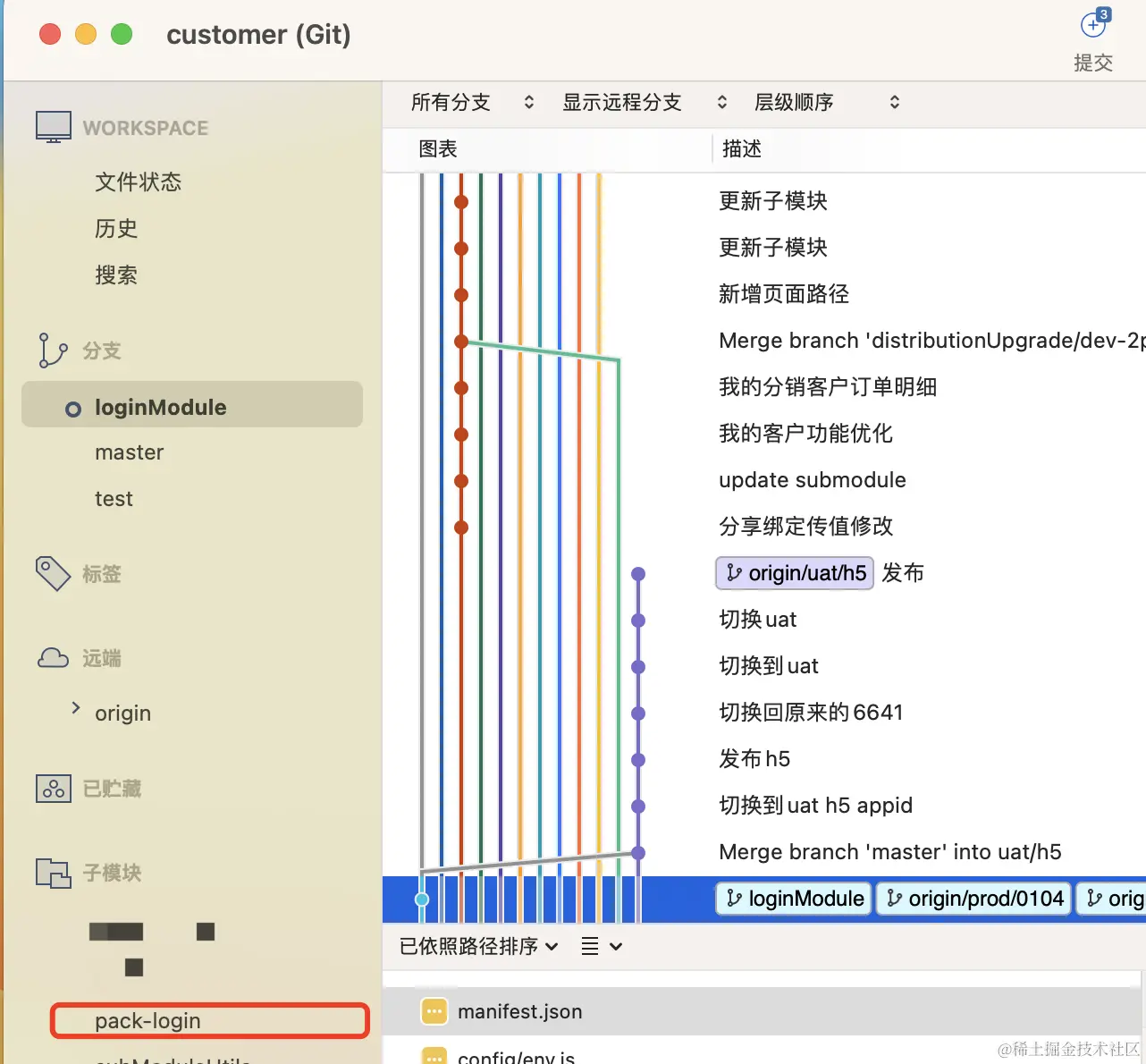Open 搜索 search view

pyautogui.click(x=116, y=275)
